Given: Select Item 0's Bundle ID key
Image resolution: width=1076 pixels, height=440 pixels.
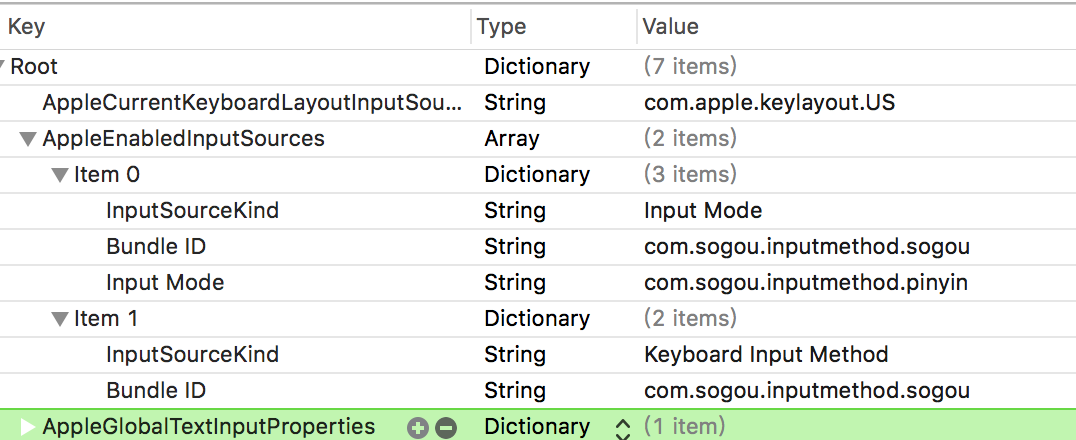Looking at the screenshot, I should click(x=156, y=247).
